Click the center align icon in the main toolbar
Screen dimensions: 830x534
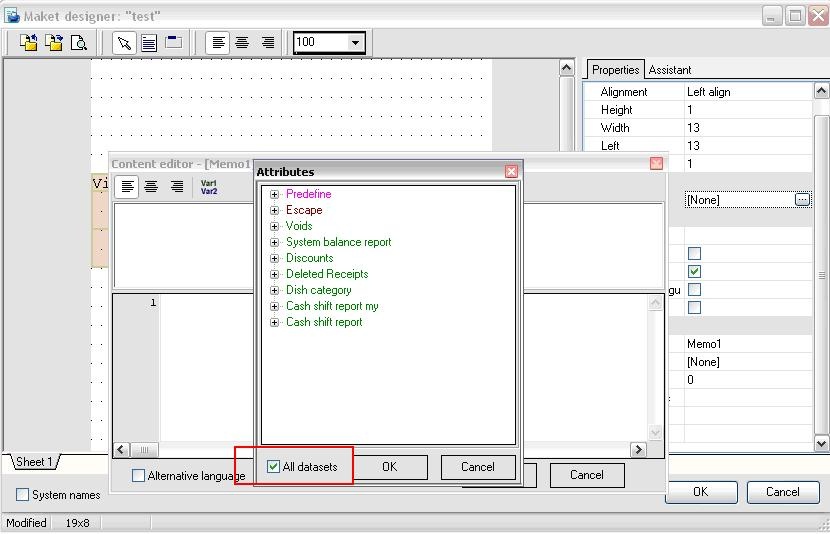[242, 42]
